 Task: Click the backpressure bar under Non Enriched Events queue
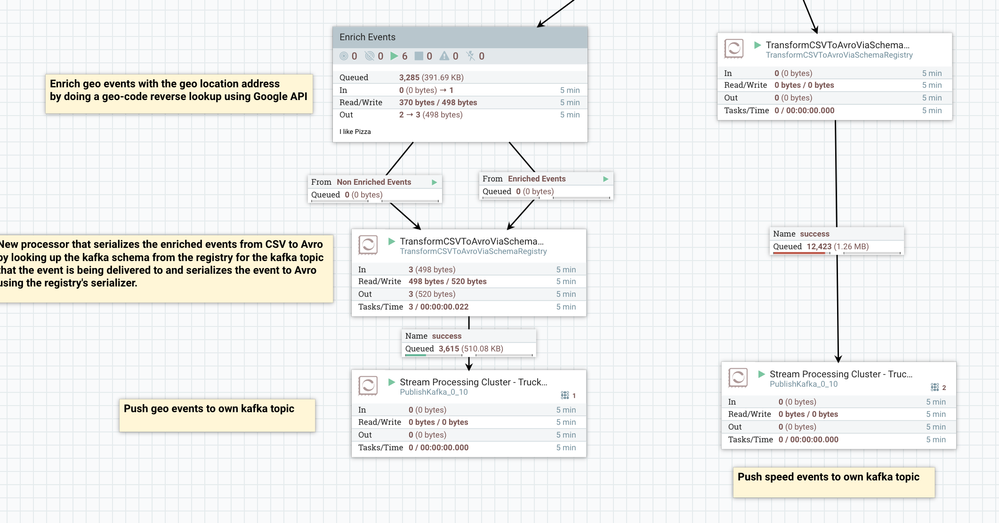coord(375,201)
